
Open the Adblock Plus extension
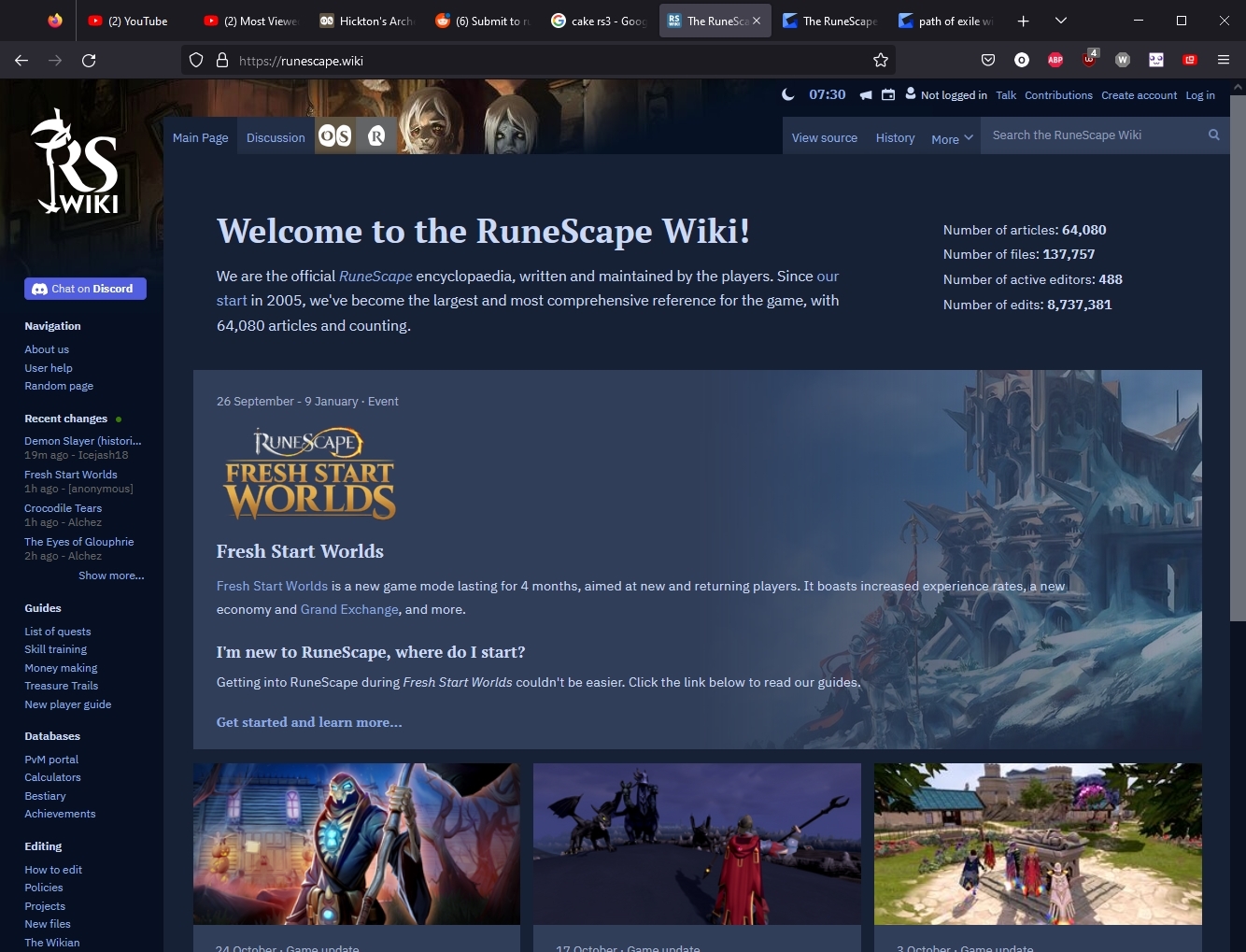click(1055, 60)
